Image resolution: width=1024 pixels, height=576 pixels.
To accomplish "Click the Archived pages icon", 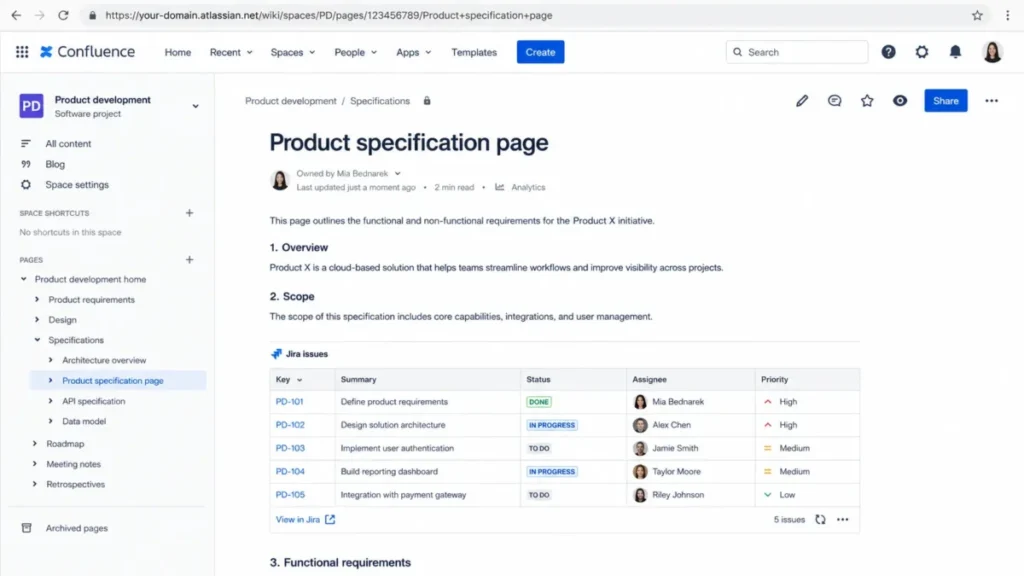I will [26, 528].
